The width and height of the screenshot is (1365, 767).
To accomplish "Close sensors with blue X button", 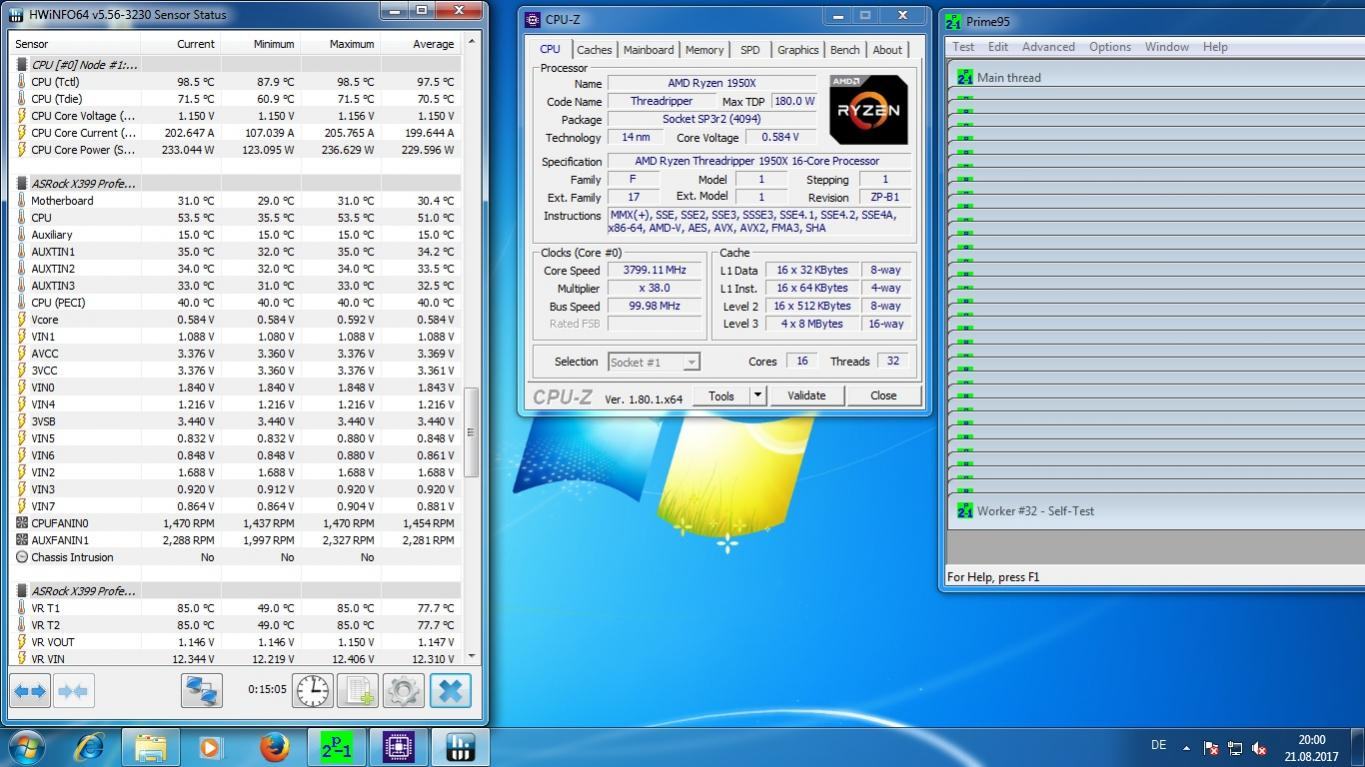I will tap(450, 691).
